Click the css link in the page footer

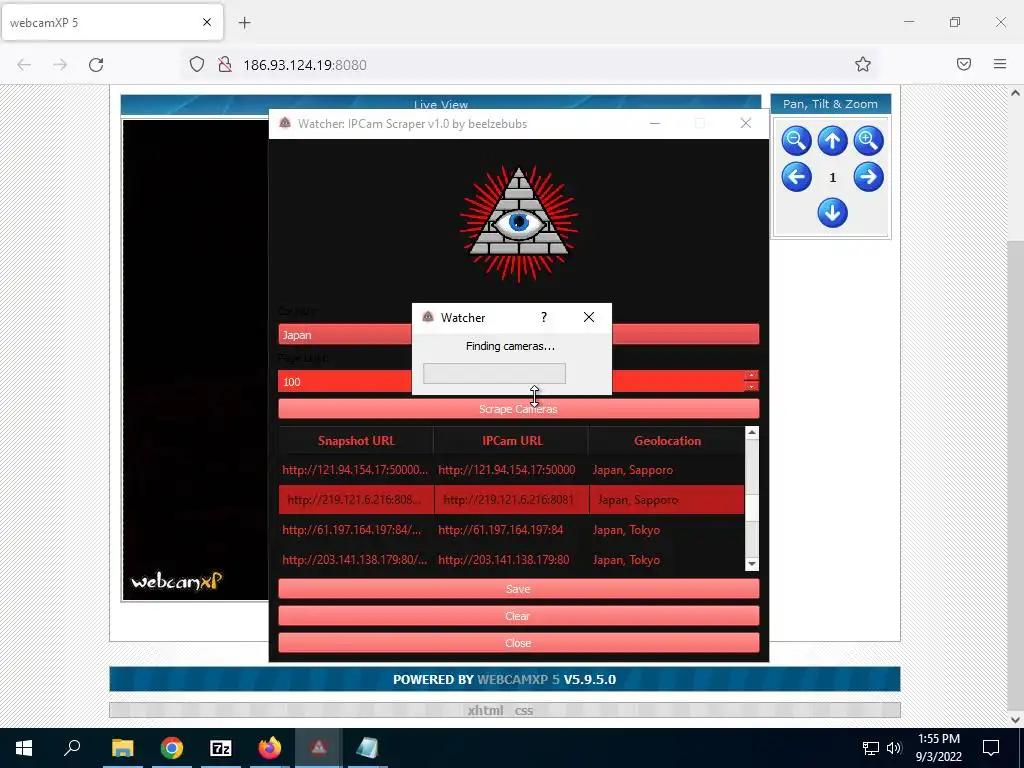click(524, 711)
